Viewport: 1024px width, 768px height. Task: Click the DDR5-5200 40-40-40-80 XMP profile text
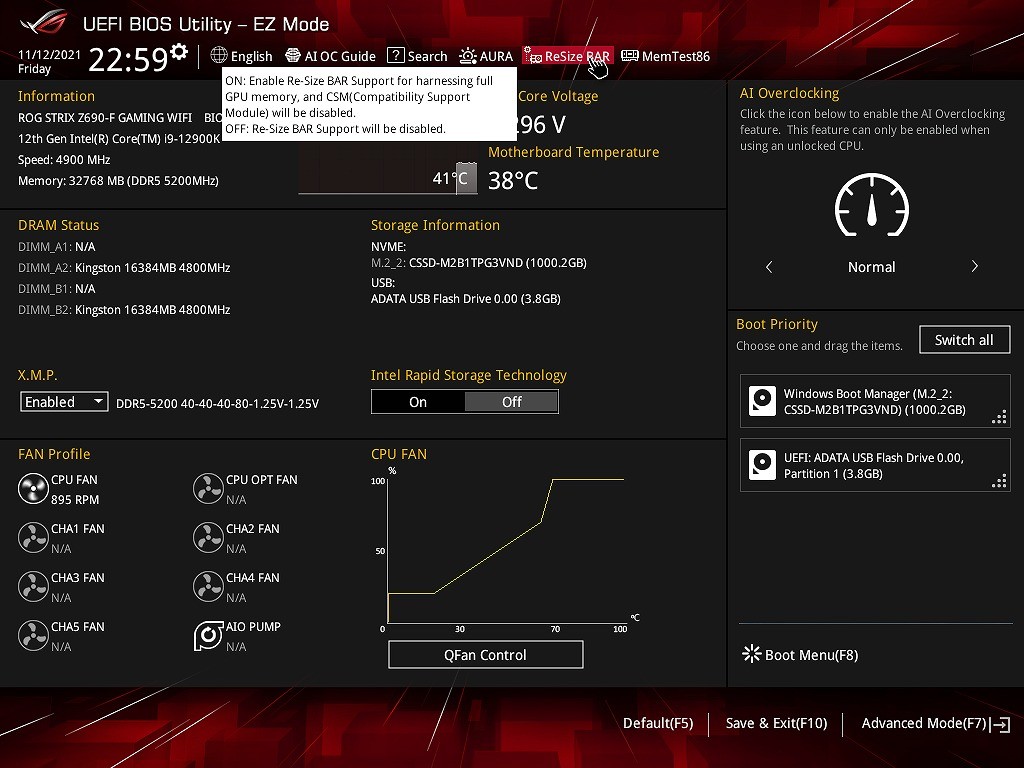click(x=217, y=404)
